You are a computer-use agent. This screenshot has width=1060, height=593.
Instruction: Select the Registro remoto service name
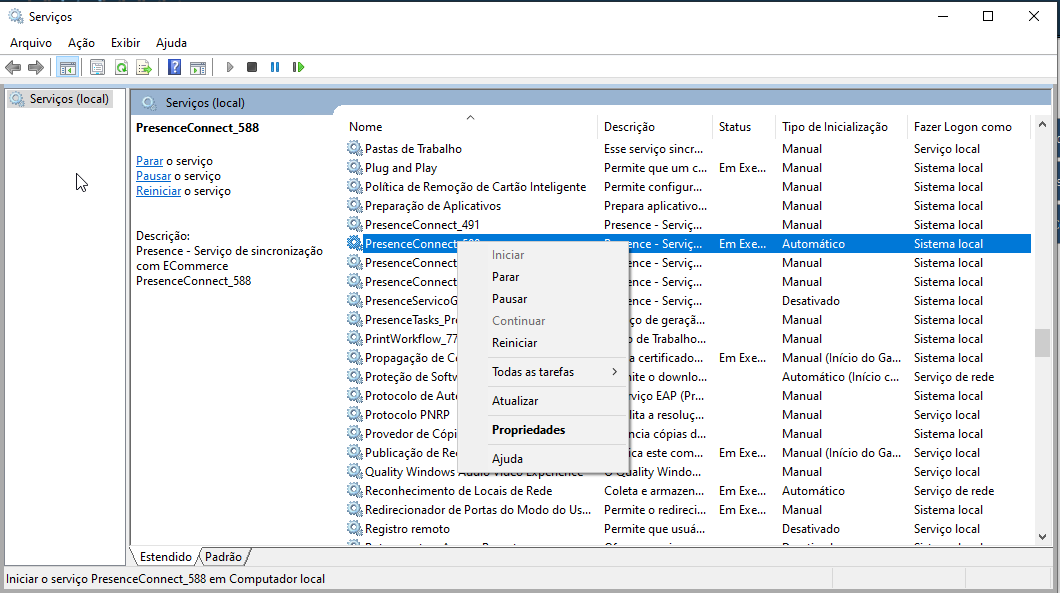pyautogui.click(x=407, y=529)
